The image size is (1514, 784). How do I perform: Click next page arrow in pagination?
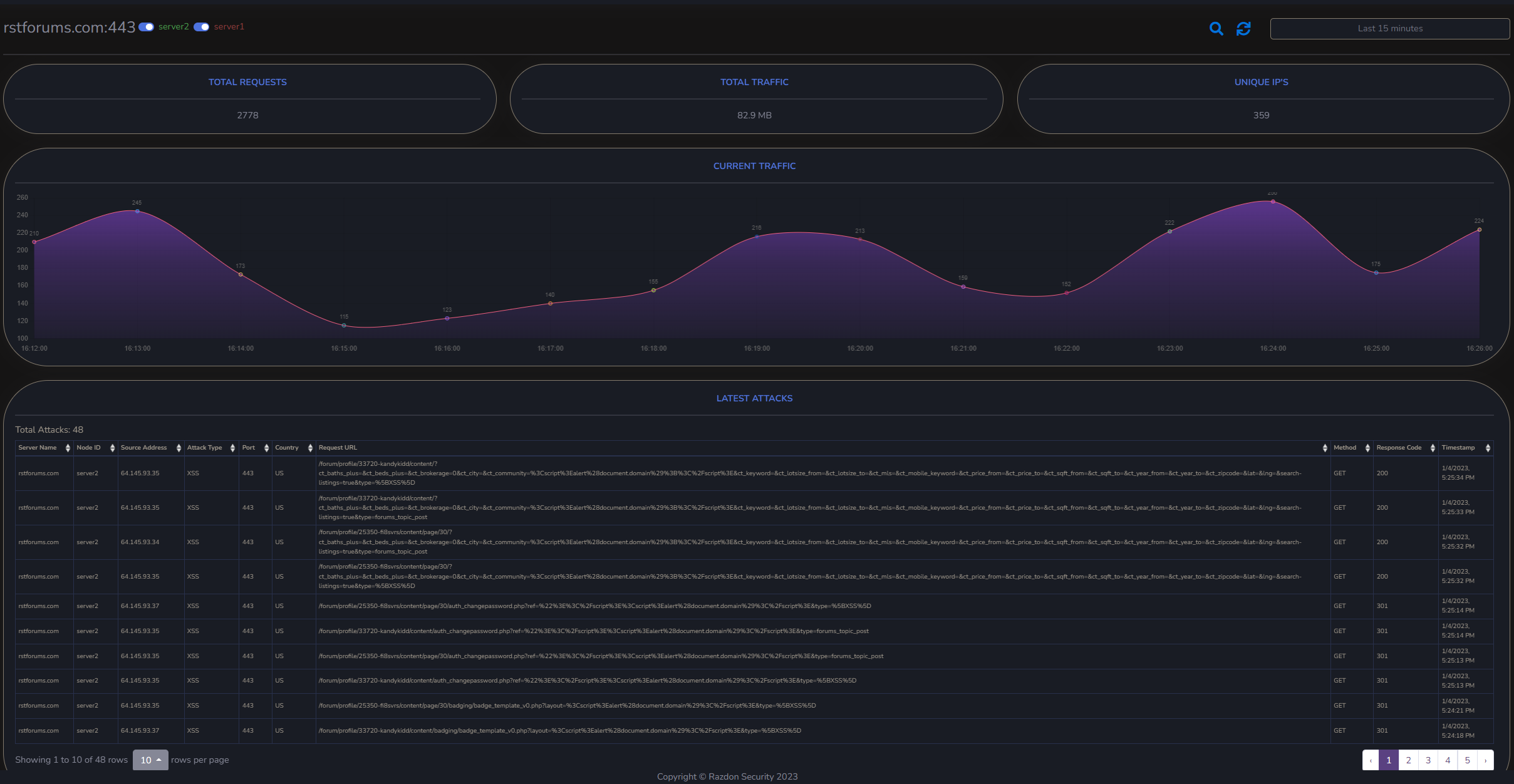click(x=1485, y=760)
